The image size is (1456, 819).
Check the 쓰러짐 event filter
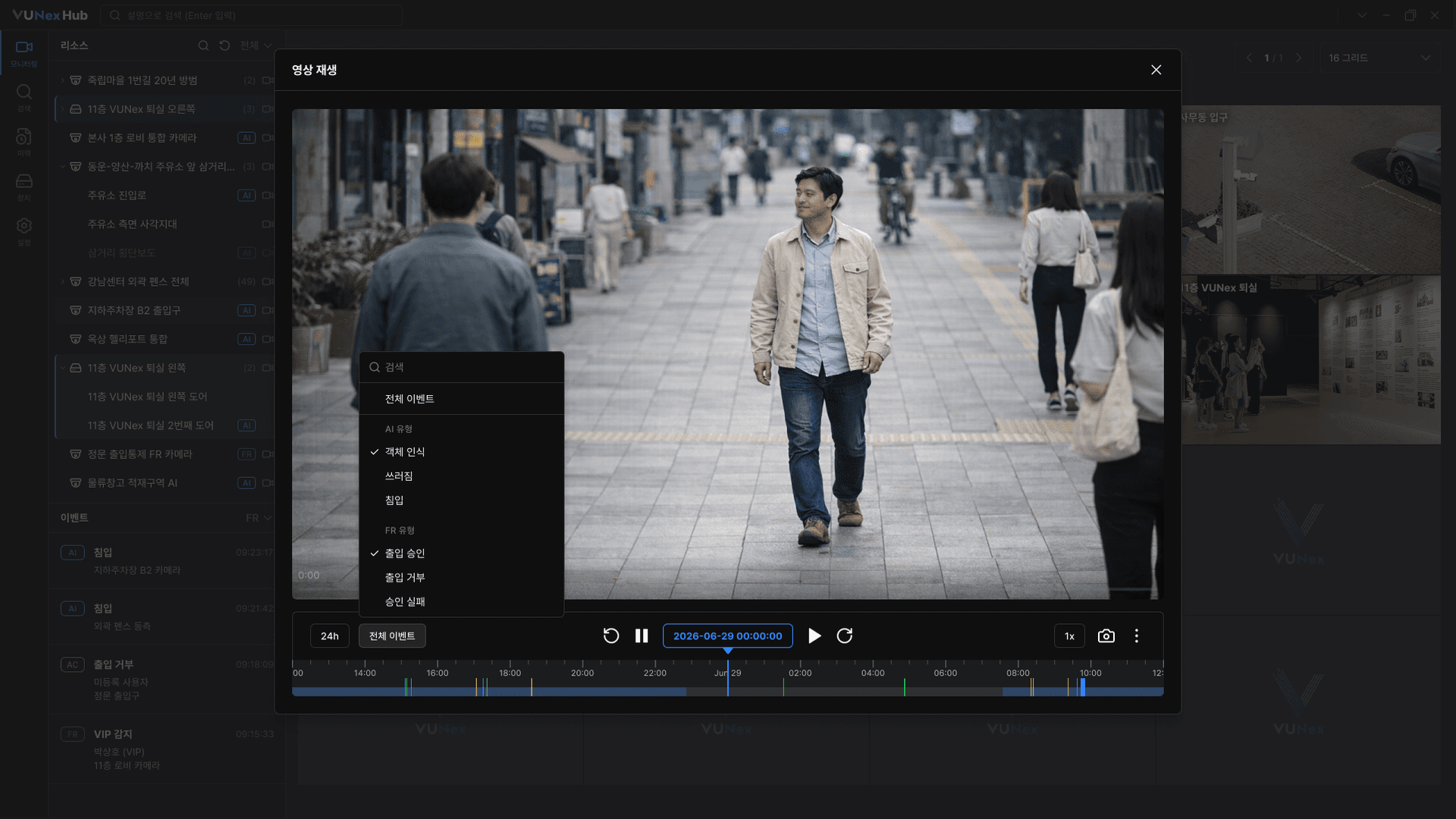[x=461, y=476]
